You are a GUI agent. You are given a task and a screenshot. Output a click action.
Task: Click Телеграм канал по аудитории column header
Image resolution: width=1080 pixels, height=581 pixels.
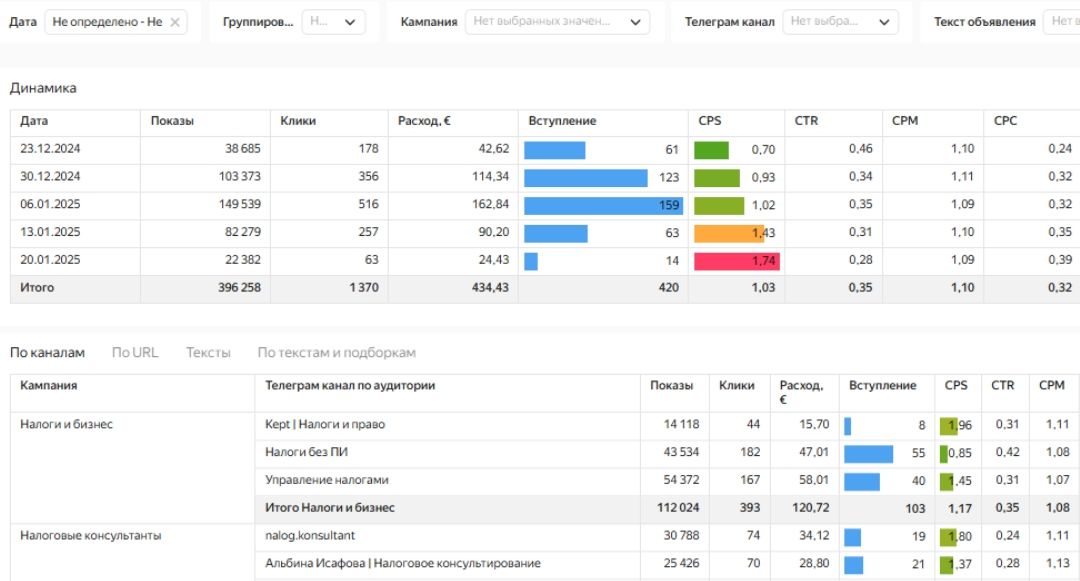pyautogui.click(x=350, y=385)
